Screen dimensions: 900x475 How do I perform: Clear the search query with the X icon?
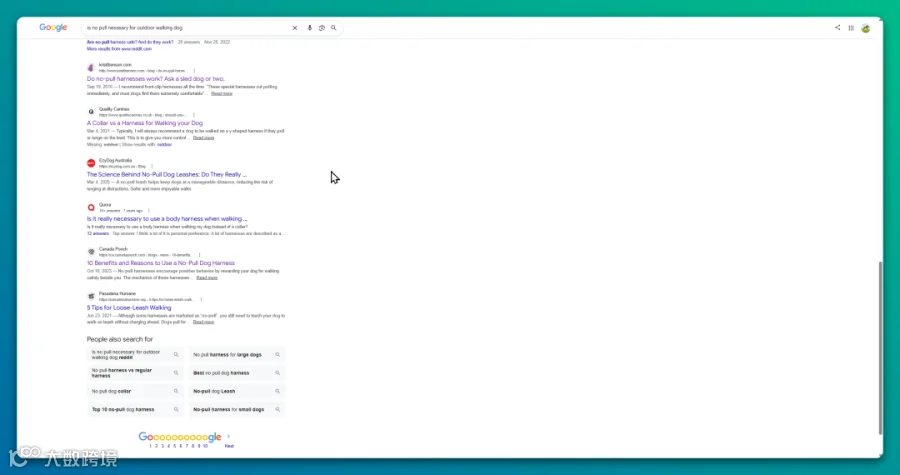tap(295, 28)
